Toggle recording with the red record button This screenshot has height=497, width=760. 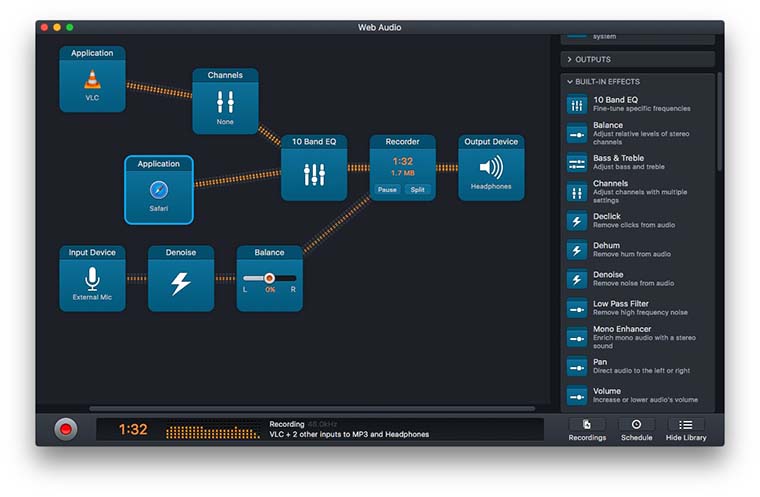tap(66, 429)
